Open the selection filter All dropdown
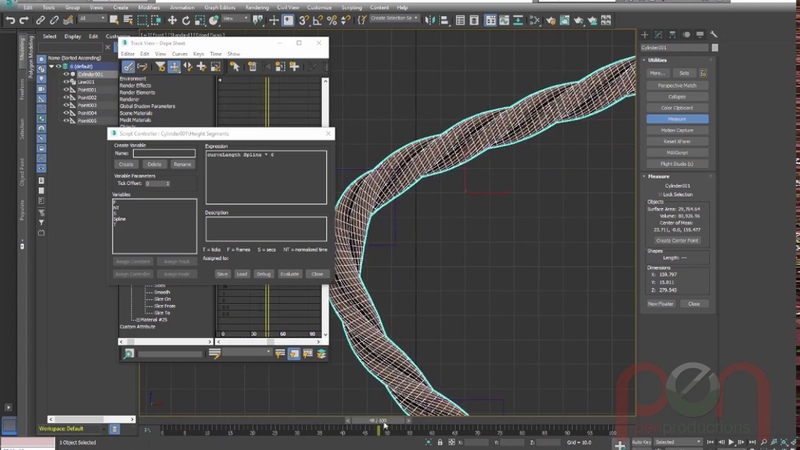This screenshot has width=800, height=450. [92, 19]
